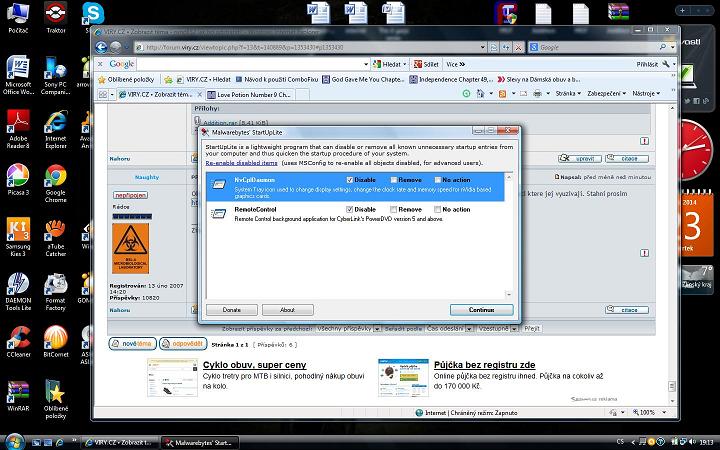The width and height of the screenshot is (720, 450).
Task: Check Remove option for RemoteControl
Action: pyautogui.click(x=392, y=209)
